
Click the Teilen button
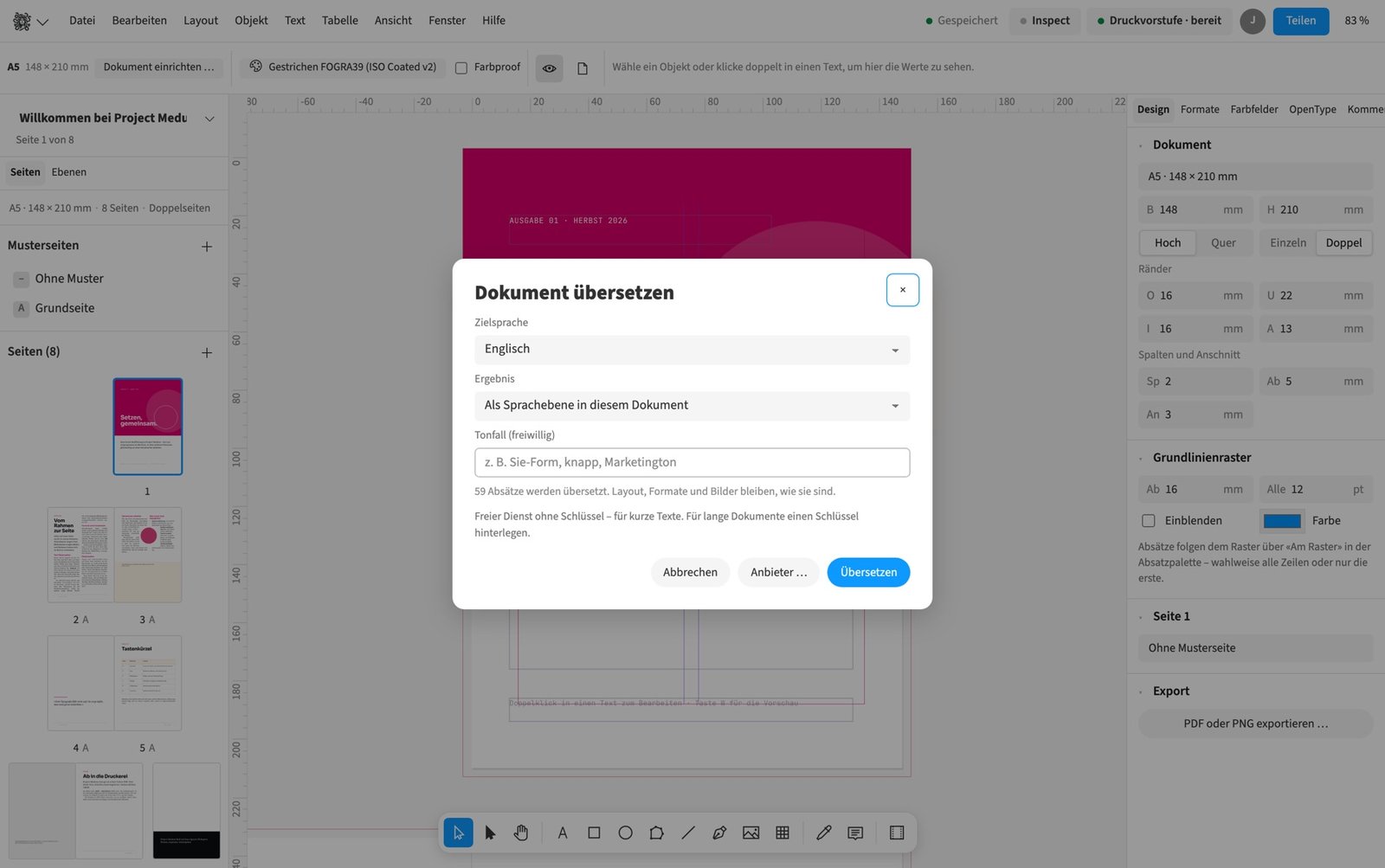[1300, 21]
